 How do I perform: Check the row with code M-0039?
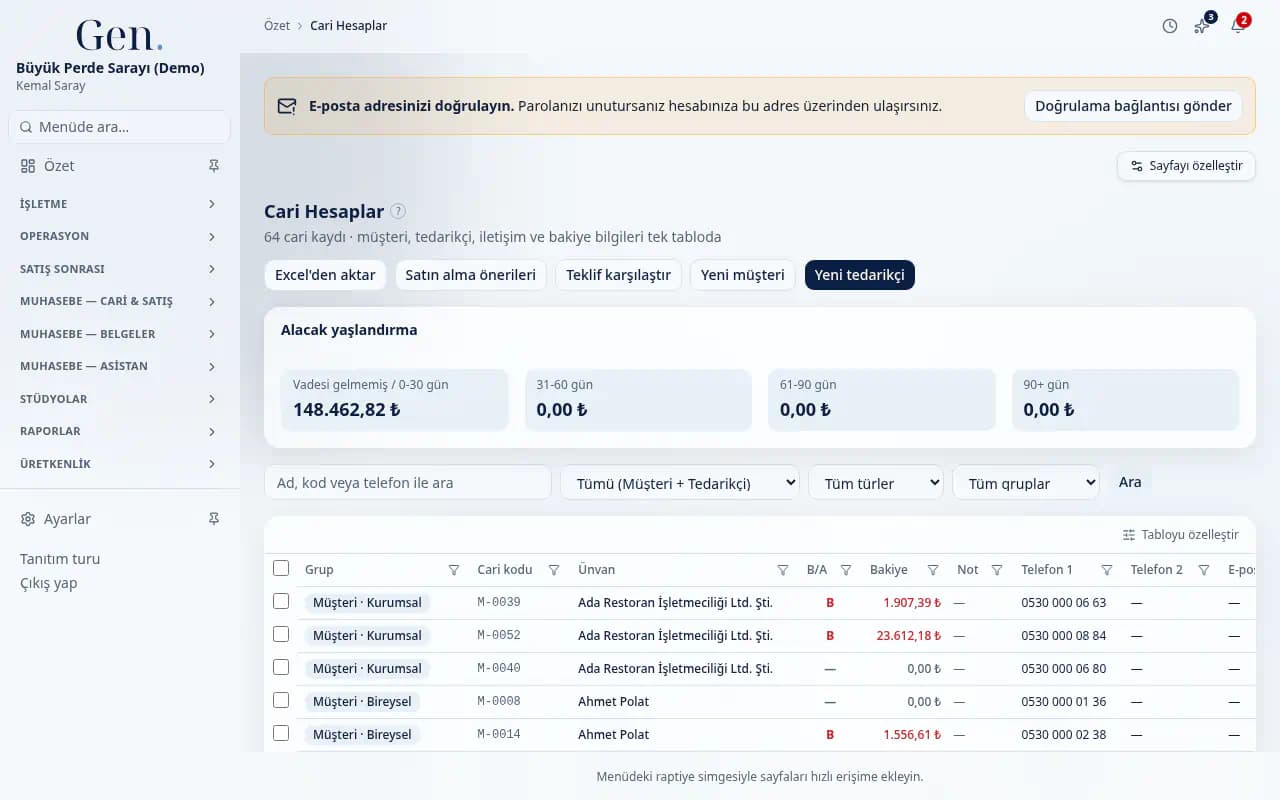(x=281, y=601)
